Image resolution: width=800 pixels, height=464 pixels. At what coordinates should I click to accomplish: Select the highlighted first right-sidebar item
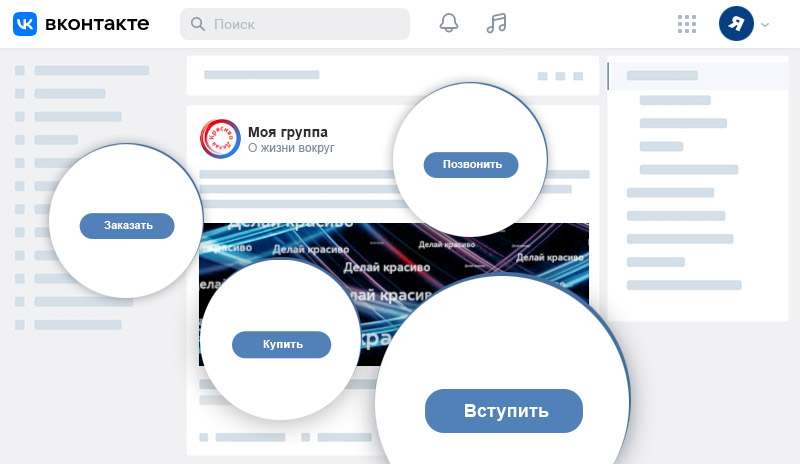[698, 76]
